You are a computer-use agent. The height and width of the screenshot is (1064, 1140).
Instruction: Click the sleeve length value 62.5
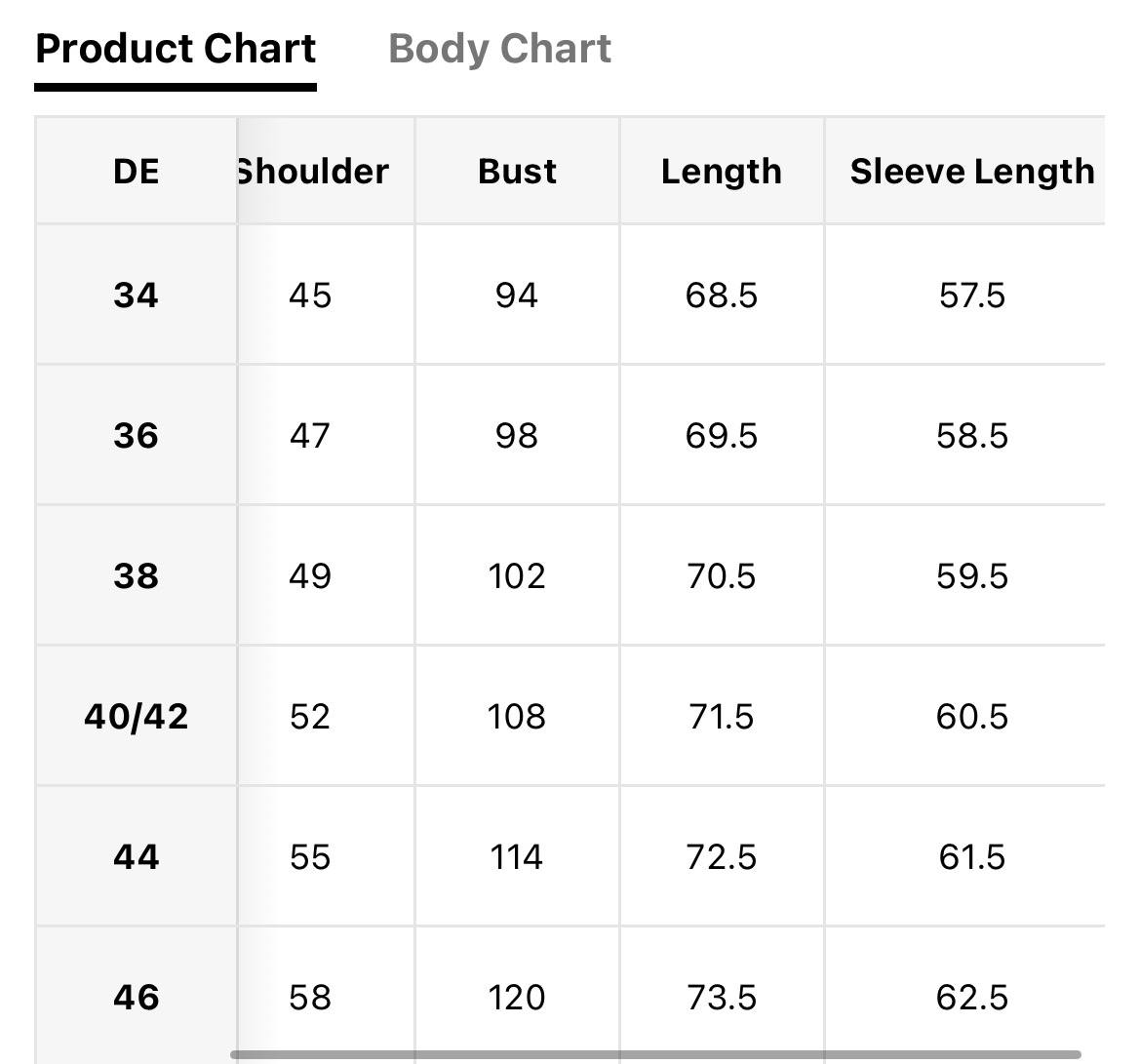972,998
